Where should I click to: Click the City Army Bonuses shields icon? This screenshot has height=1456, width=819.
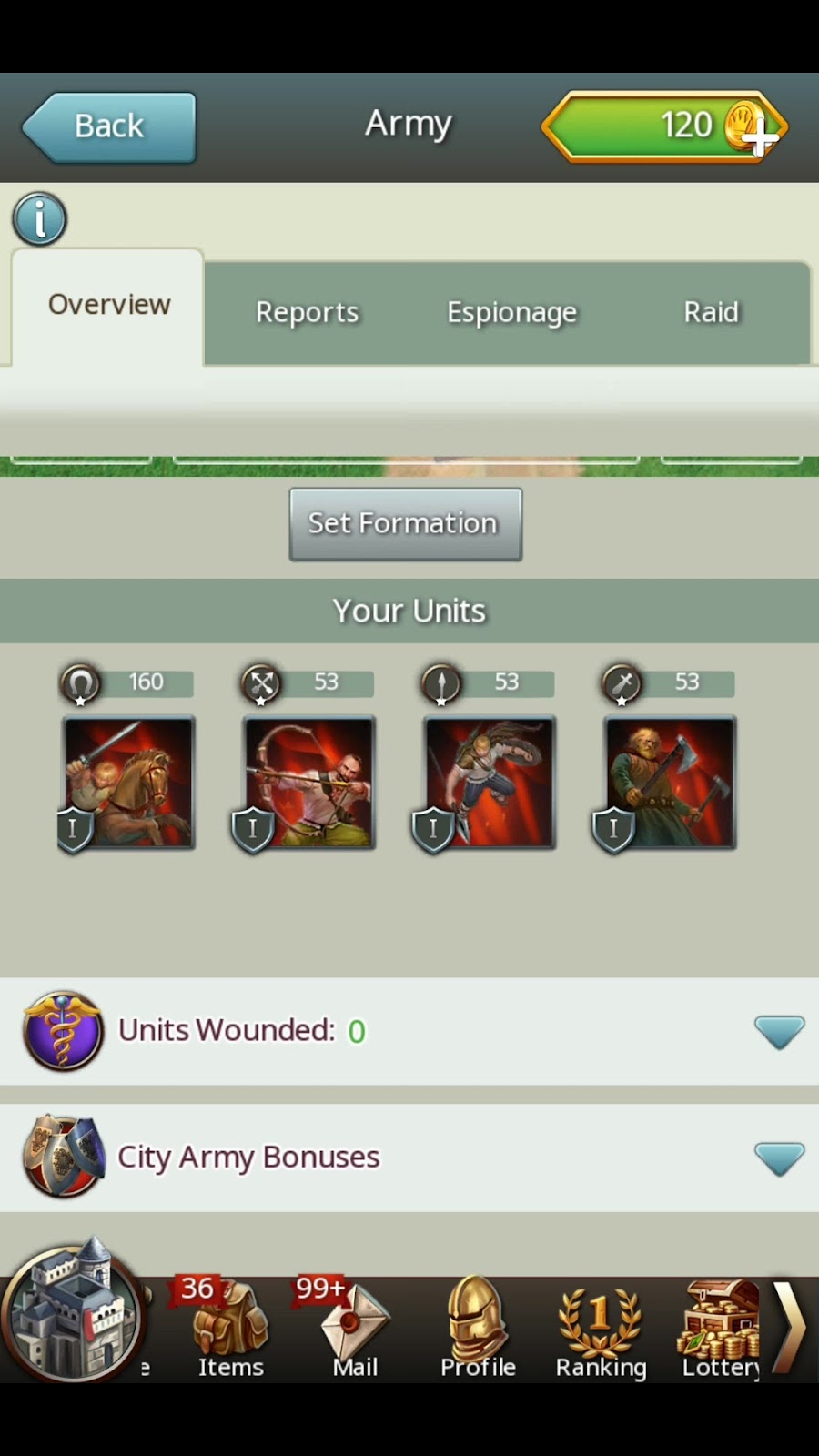point(63,1158)
